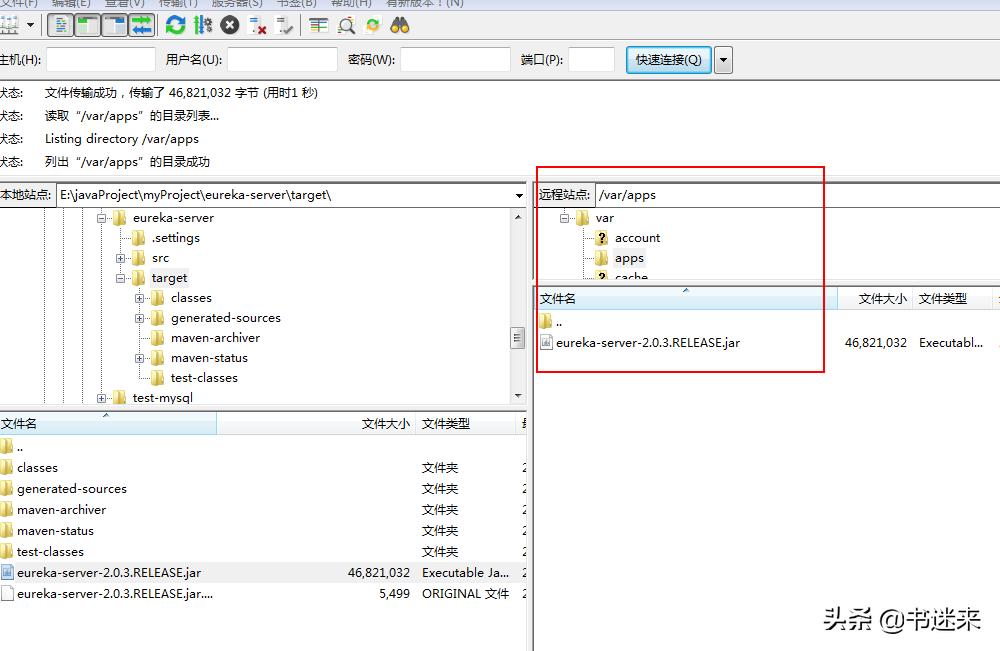The width and height of the screenshot is (1000, 651).
Task: Click the local tree scrollbar up arrow
Action: click(x=518, y=217)
